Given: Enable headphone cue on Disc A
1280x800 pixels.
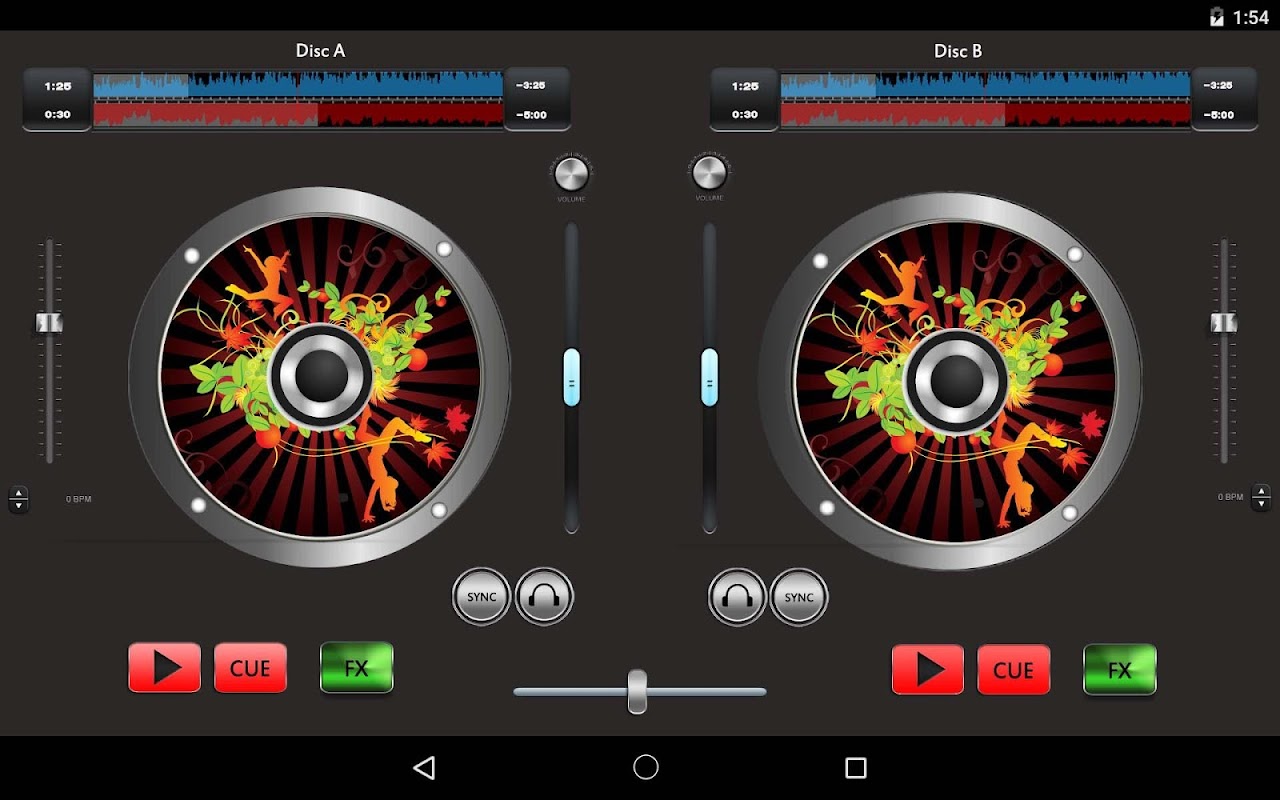Looking at the screenshot, I should pos(544,597).
